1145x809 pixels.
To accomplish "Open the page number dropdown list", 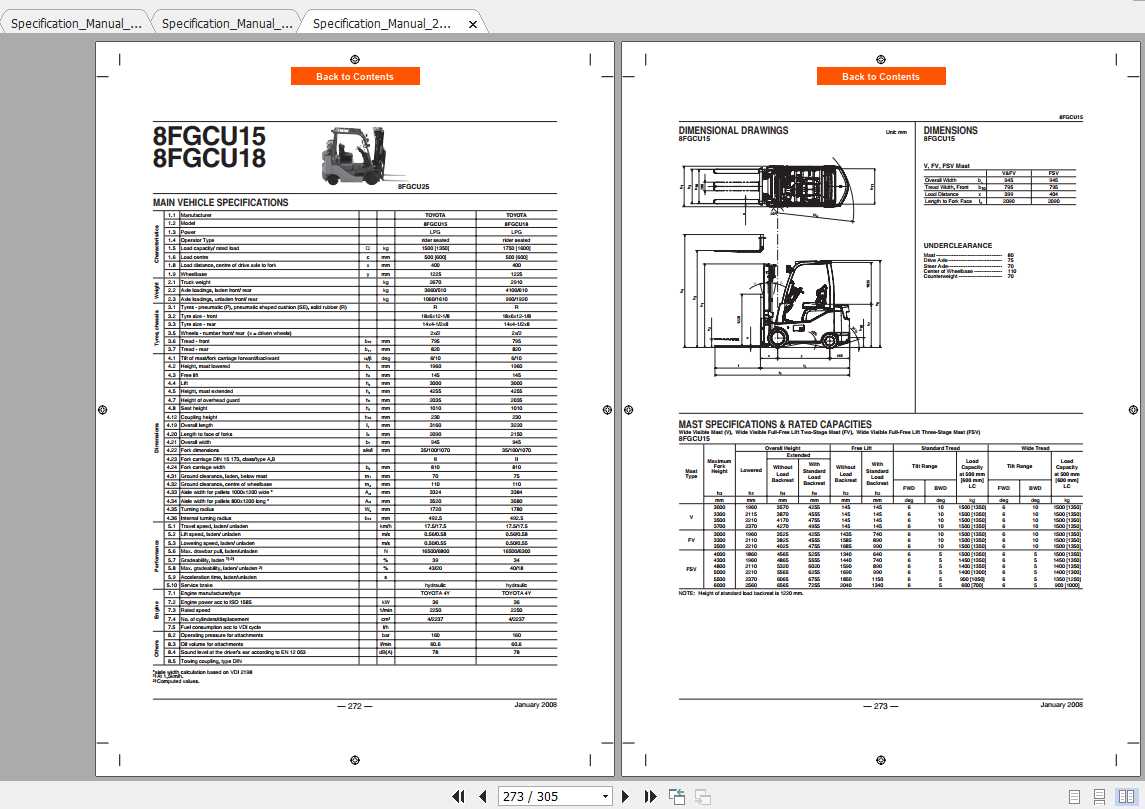I will pos(606,796).
